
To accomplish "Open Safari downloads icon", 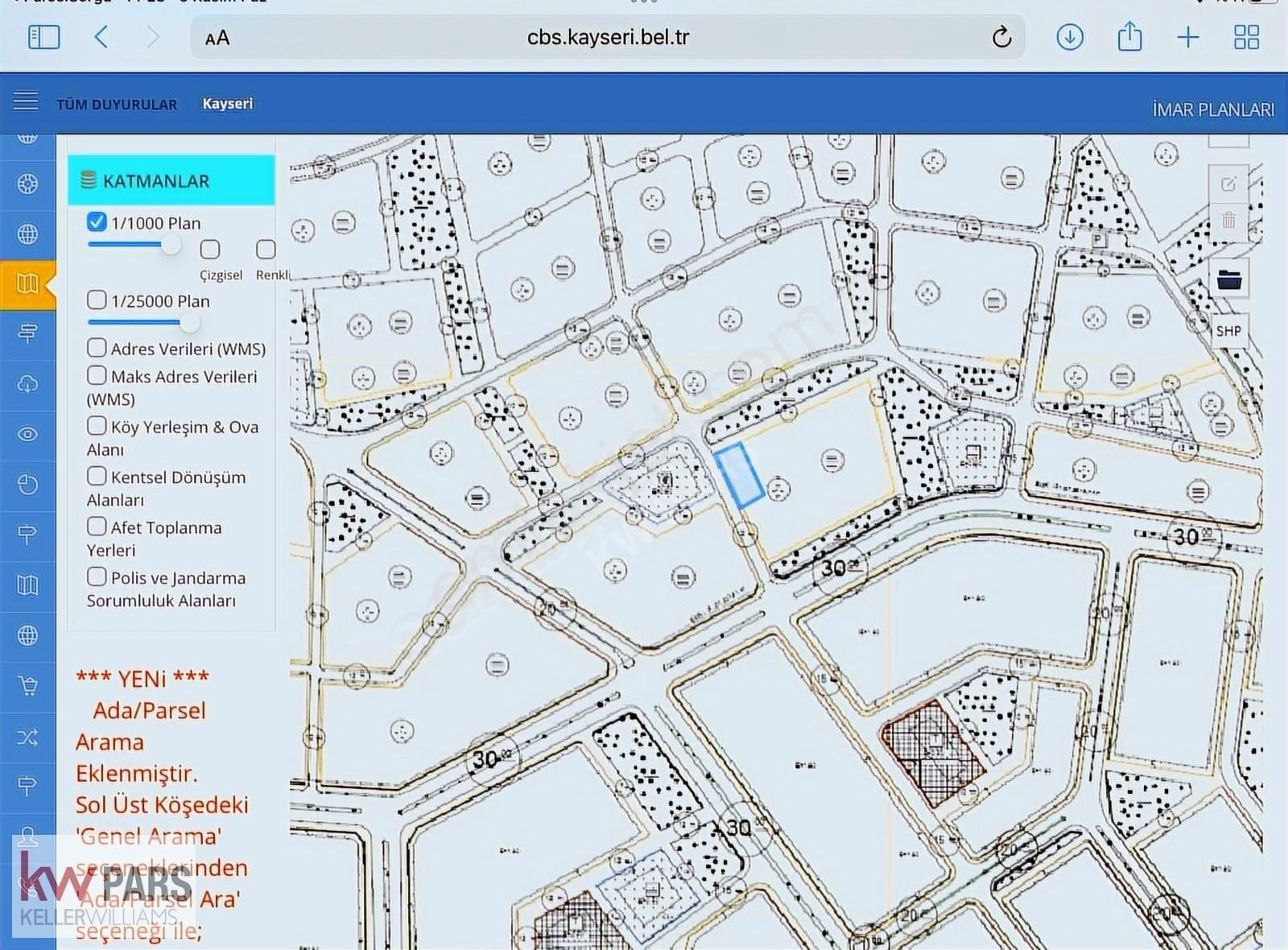I will [x=1070, y=37].
